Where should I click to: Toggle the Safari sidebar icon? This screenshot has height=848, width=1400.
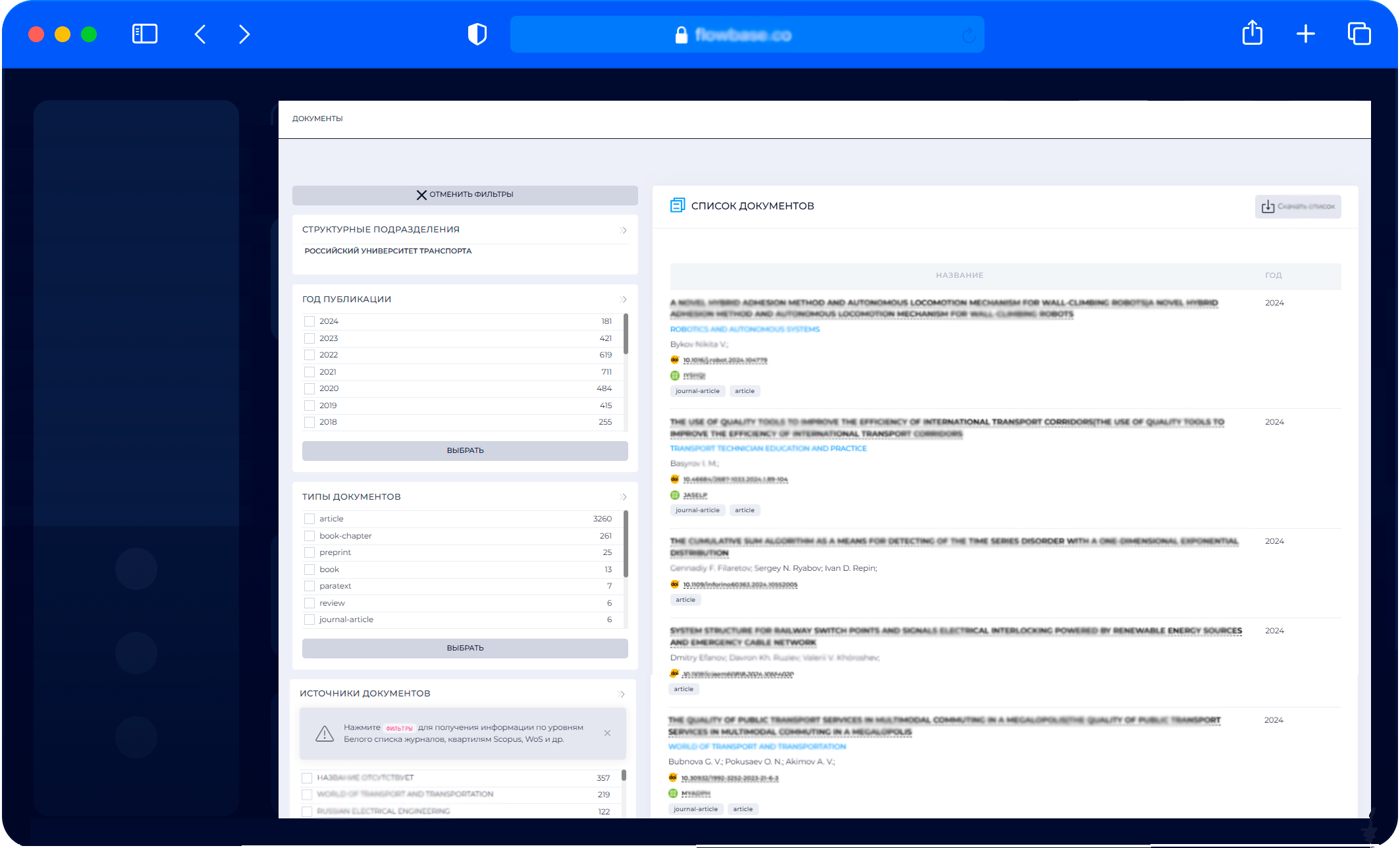tap(145, 34)
